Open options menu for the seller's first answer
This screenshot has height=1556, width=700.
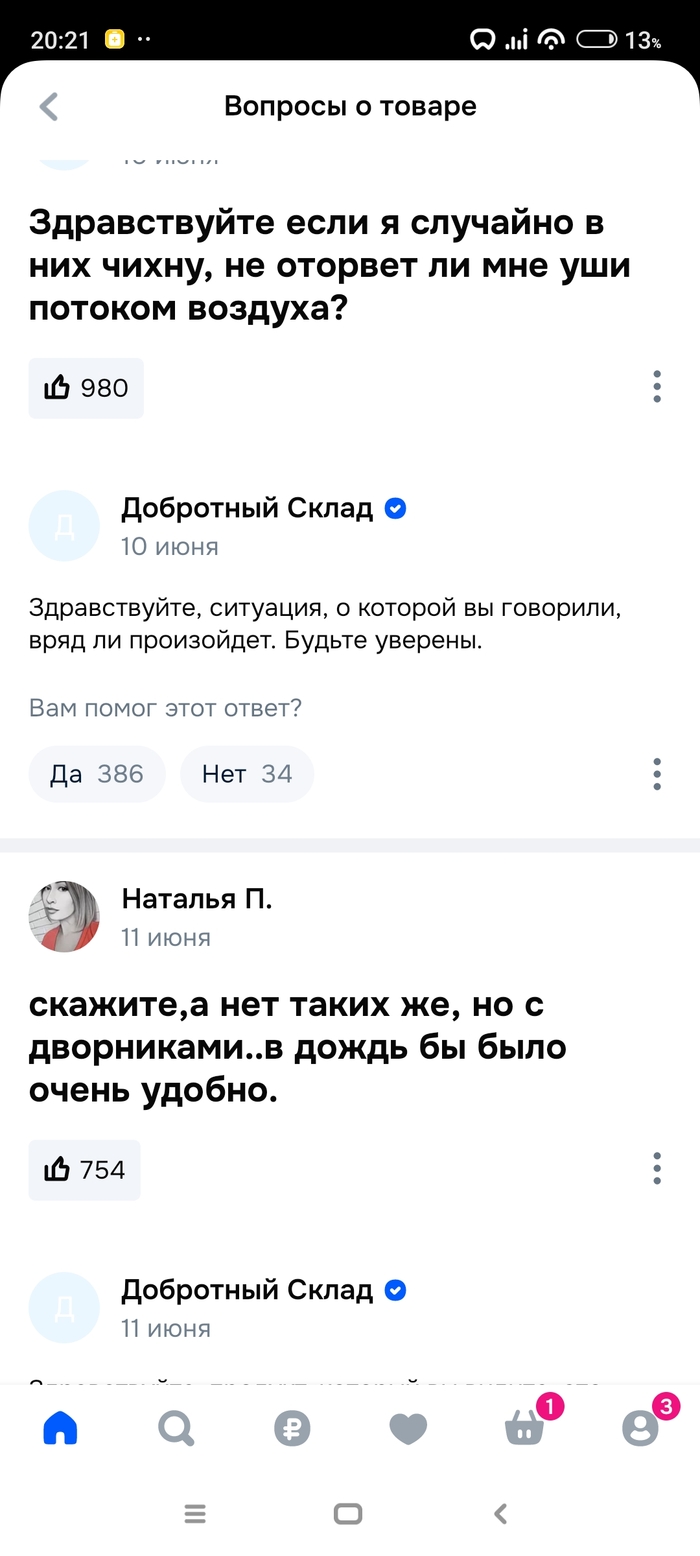(657, 774)
